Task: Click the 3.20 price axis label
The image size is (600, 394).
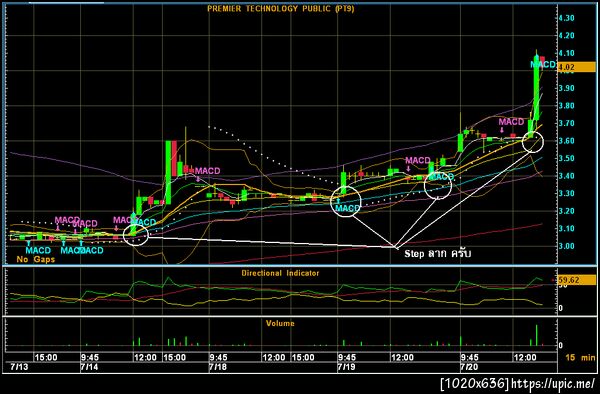Action: [566, 211]
